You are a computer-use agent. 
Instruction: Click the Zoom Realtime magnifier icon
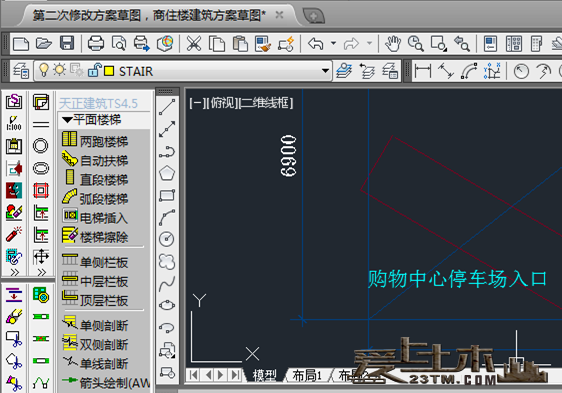click(416, 44)
